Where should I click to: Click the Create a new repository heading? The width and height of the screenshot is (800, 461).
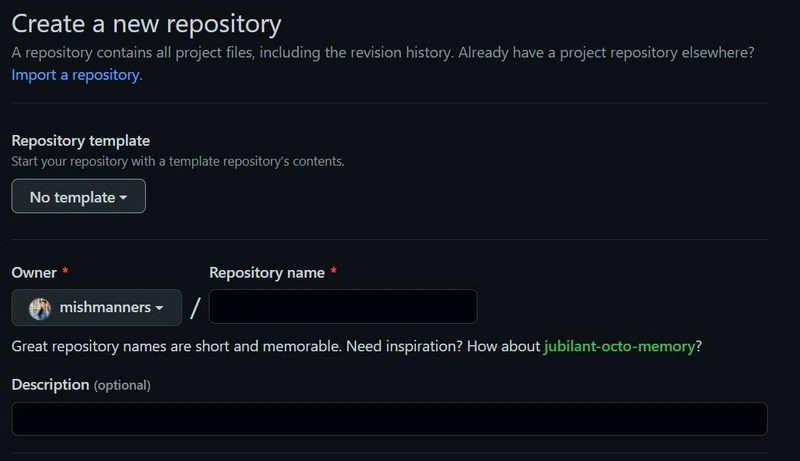(146, 23)
